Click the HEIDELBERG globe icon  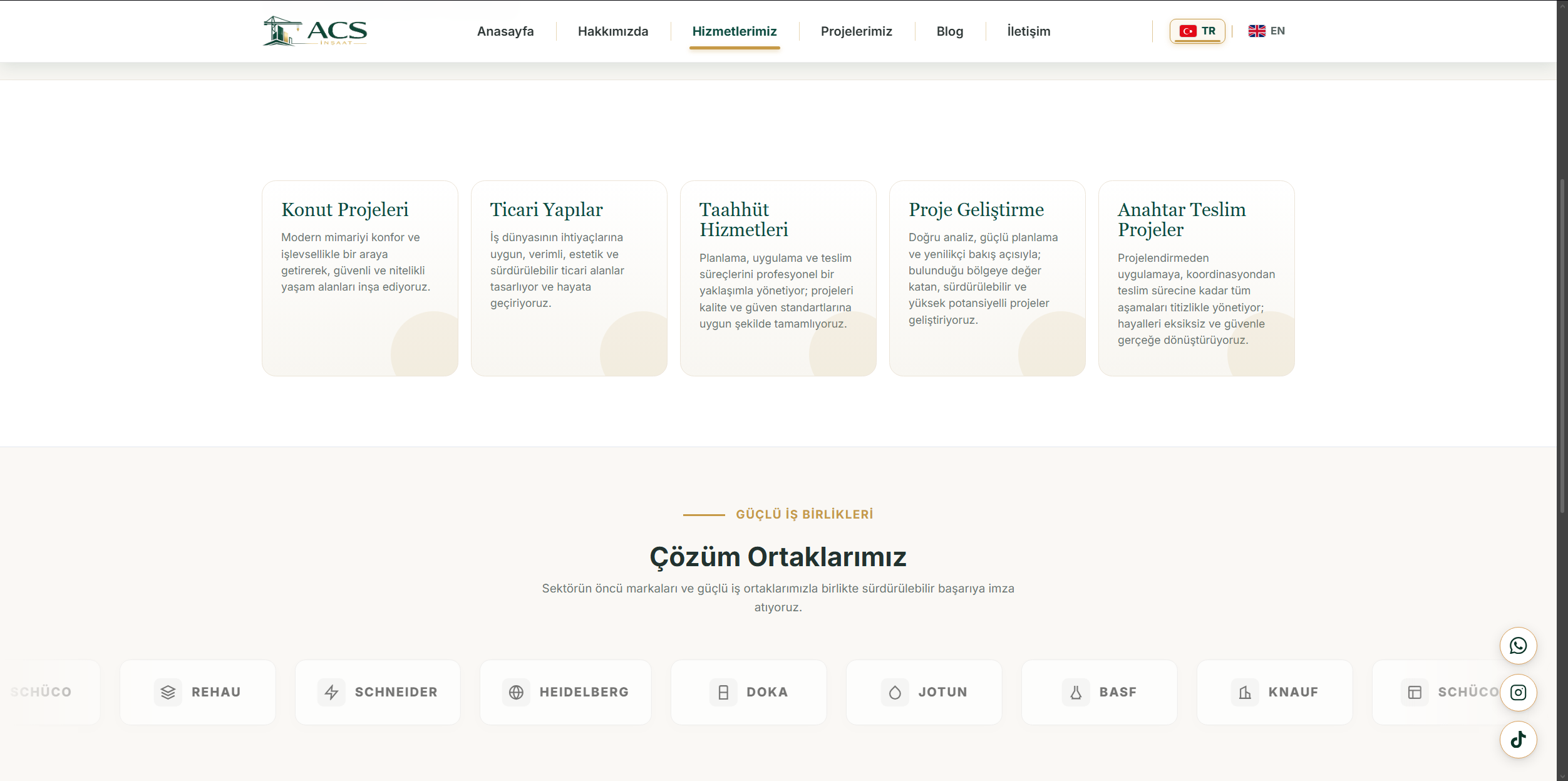[516, 692]
